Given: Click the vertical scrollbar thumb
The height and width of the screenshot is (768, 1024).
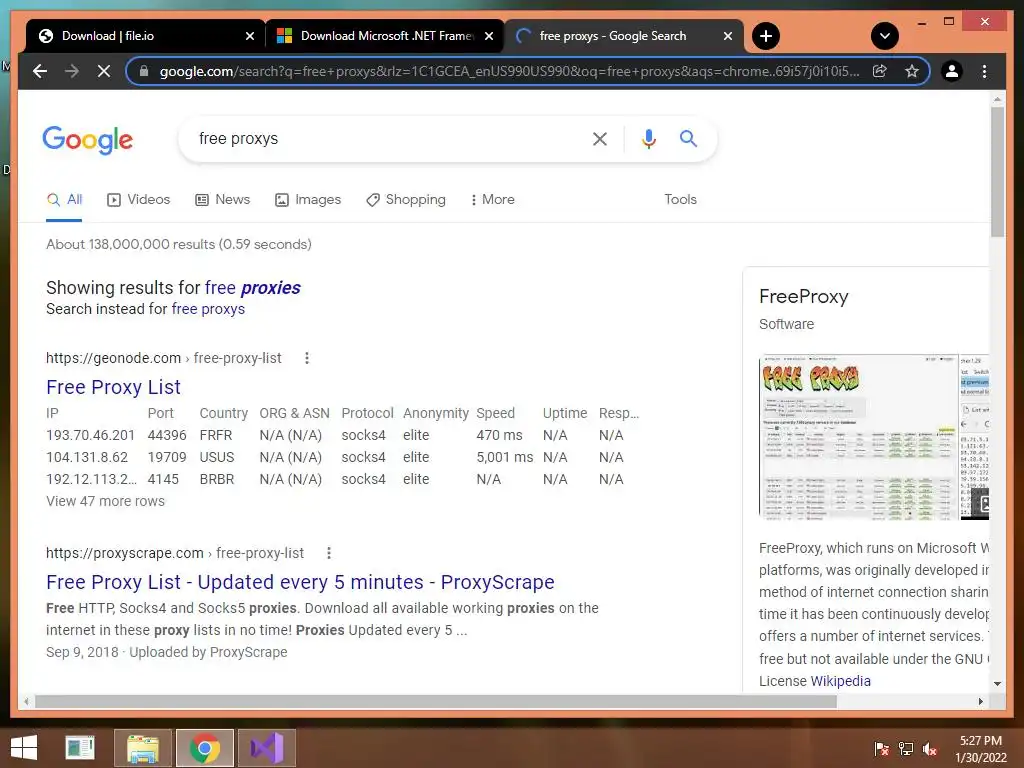Looking at the screenshot, I should 997,172.
